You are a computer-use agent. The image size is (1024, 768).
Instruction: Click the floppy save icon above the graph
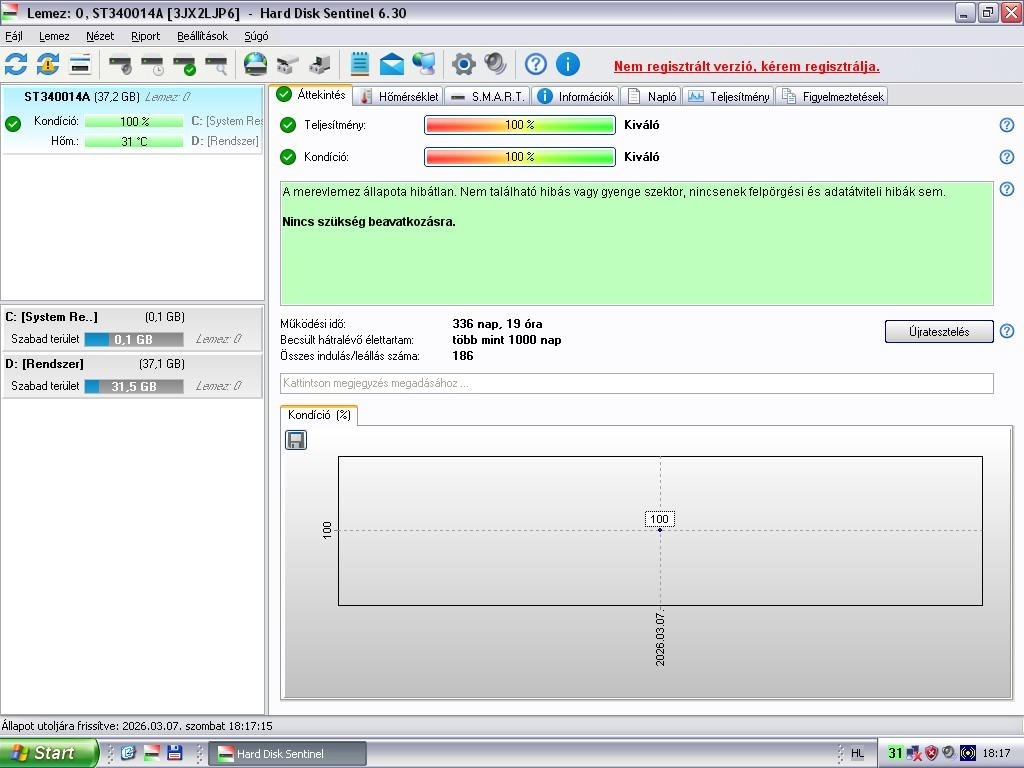(296, 440)
